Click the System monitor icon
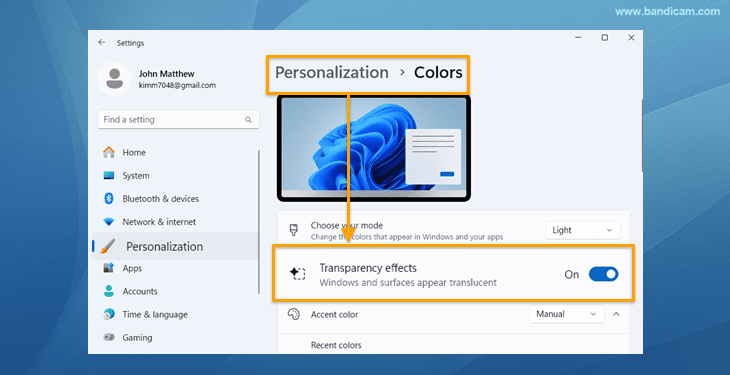The image size is (730, 375). [x=108, y=176]
